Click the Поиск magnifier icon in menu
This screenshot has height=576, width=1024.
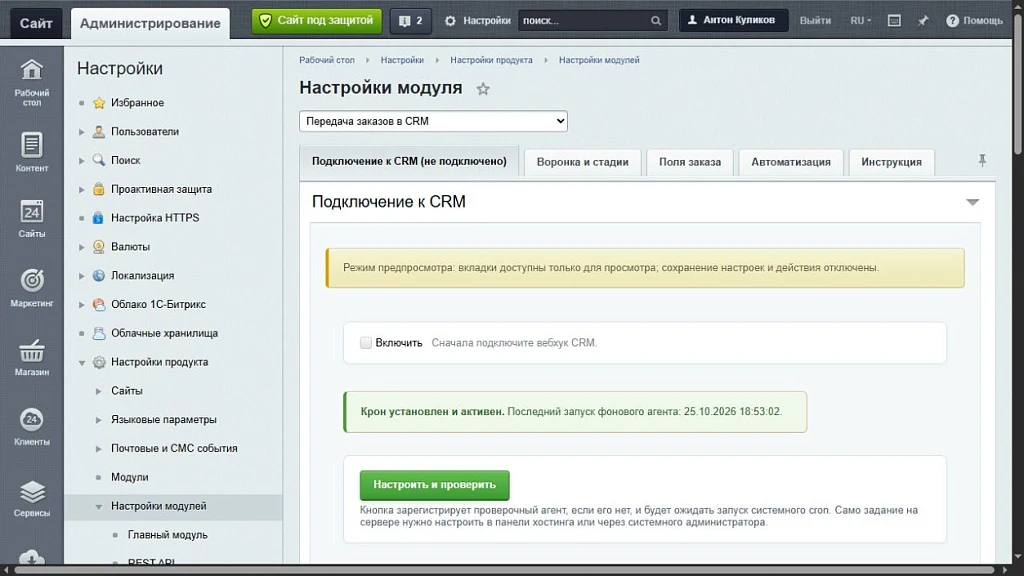click(99, 160)
